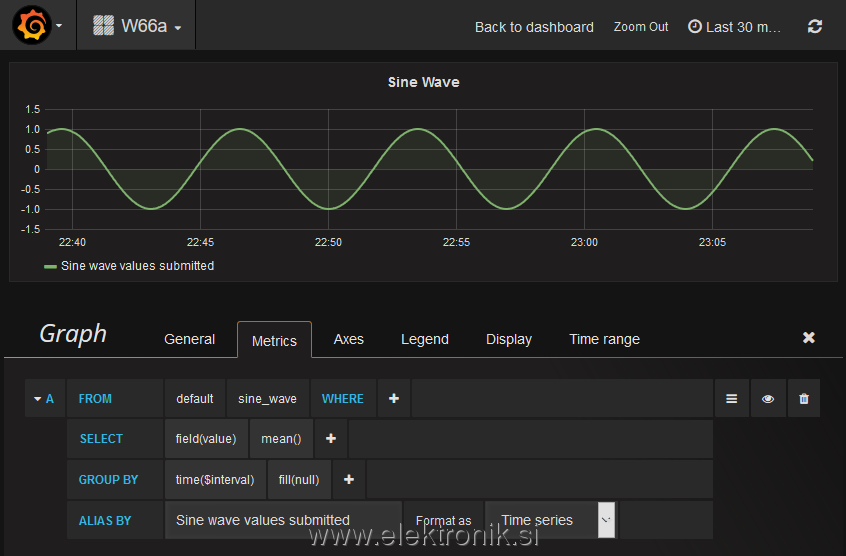
Task: Click the 23:00 x-axis time label
Action: (584, 242)
